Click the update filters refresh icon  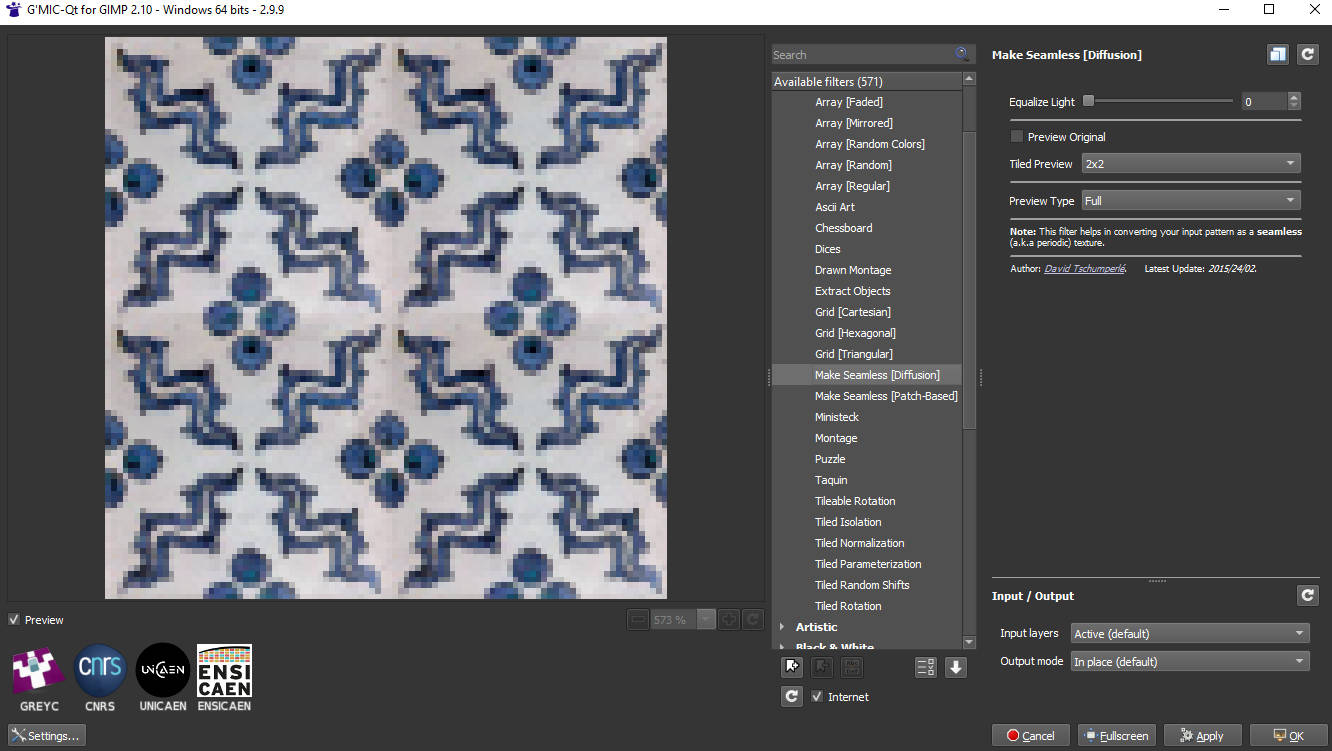[792, 696]
